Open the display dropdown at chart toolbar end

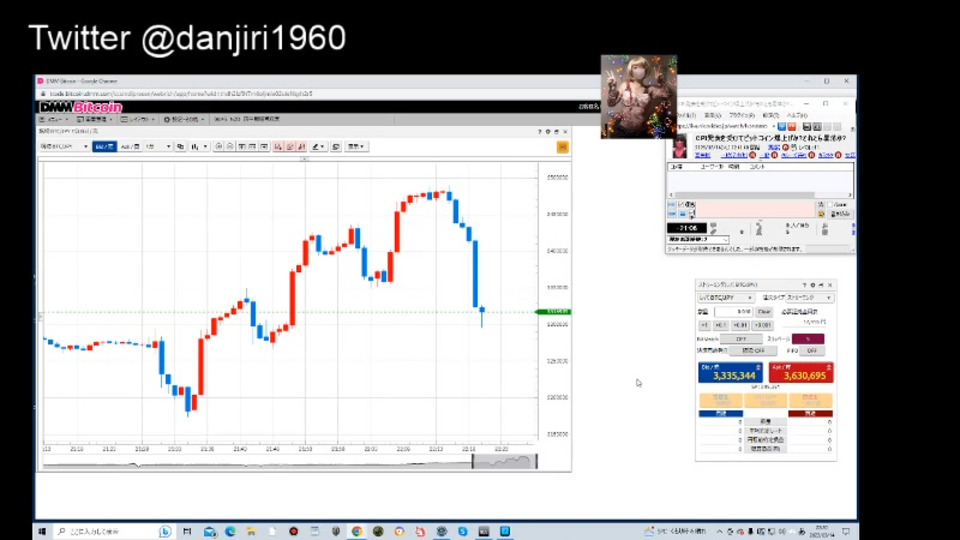[356, 147]
